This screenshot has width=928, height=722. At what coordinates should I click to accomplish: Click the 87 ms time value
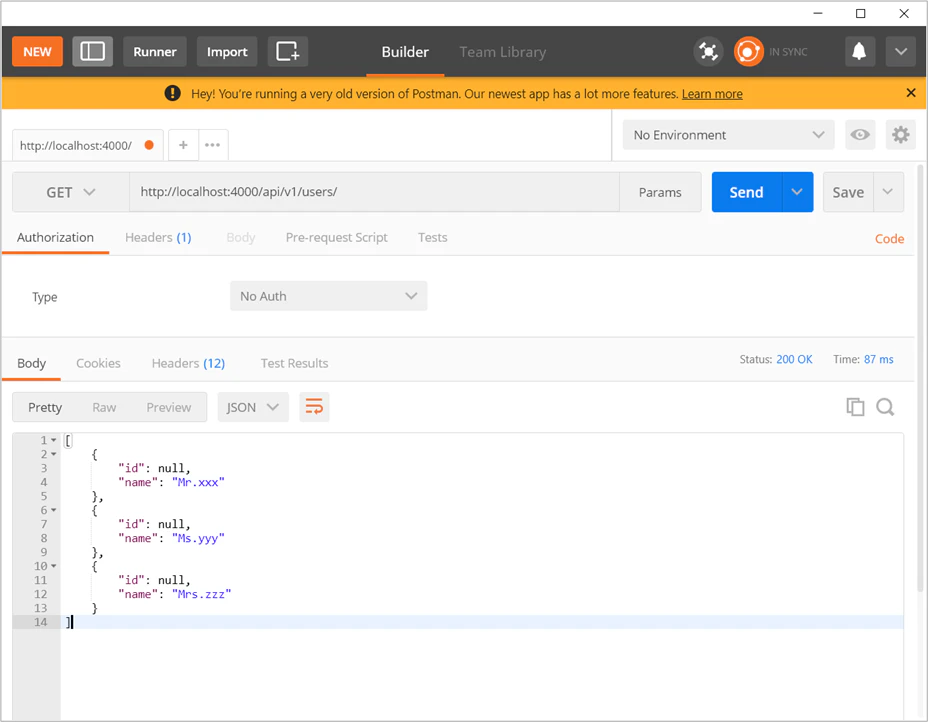tap(878, 359)
